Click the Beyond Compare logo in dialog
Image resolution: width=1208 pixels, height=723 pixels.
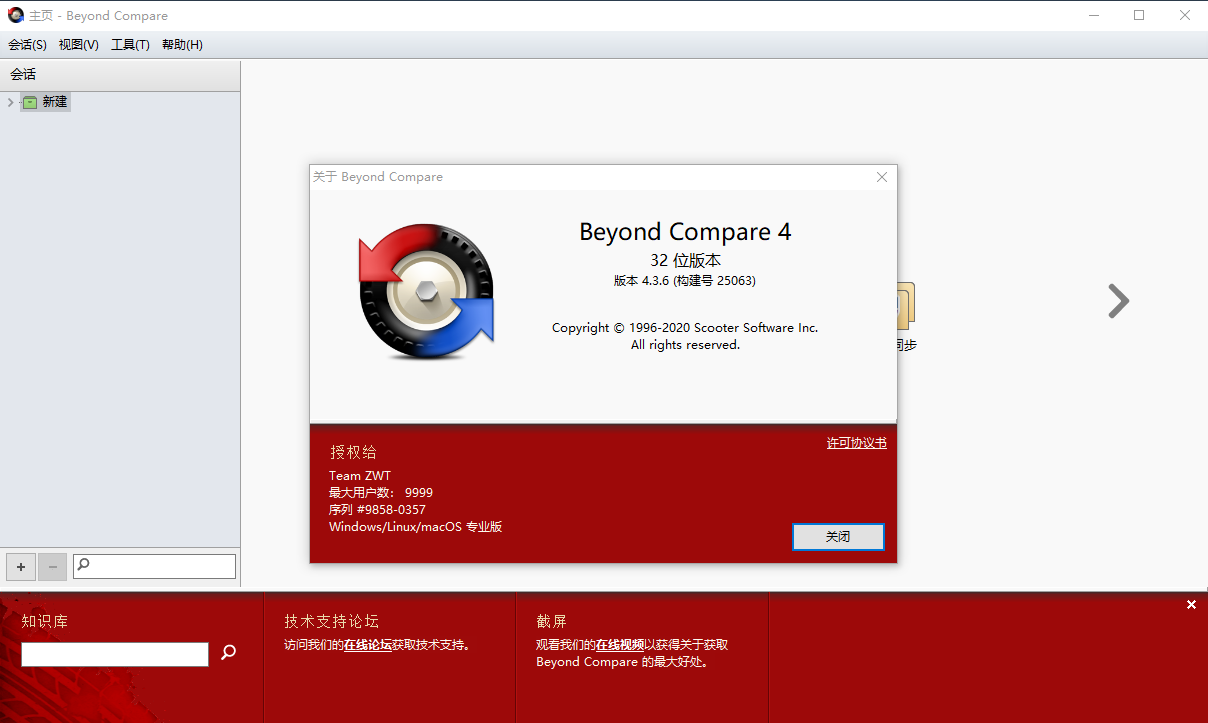pos(427,292)
